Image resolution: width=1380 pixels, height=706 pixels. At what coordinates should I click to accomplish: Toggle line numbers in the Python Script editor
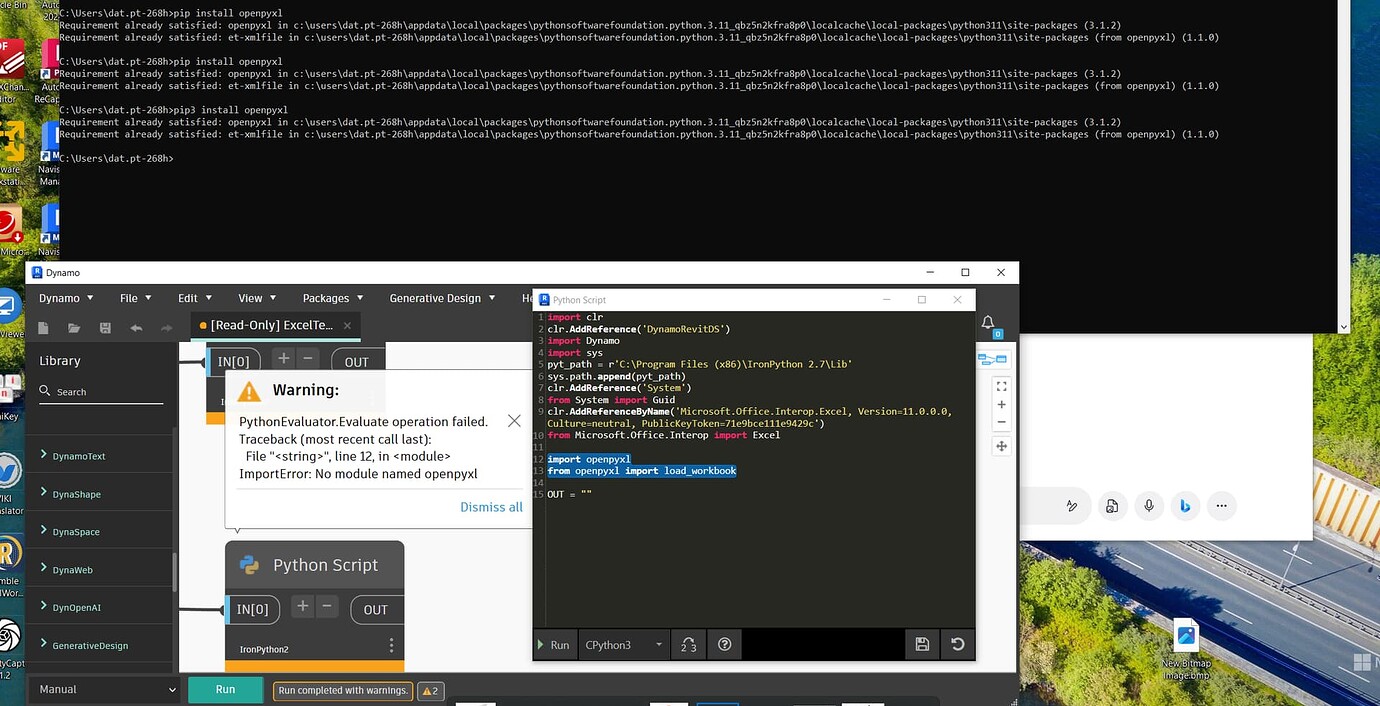click(687, 644)
